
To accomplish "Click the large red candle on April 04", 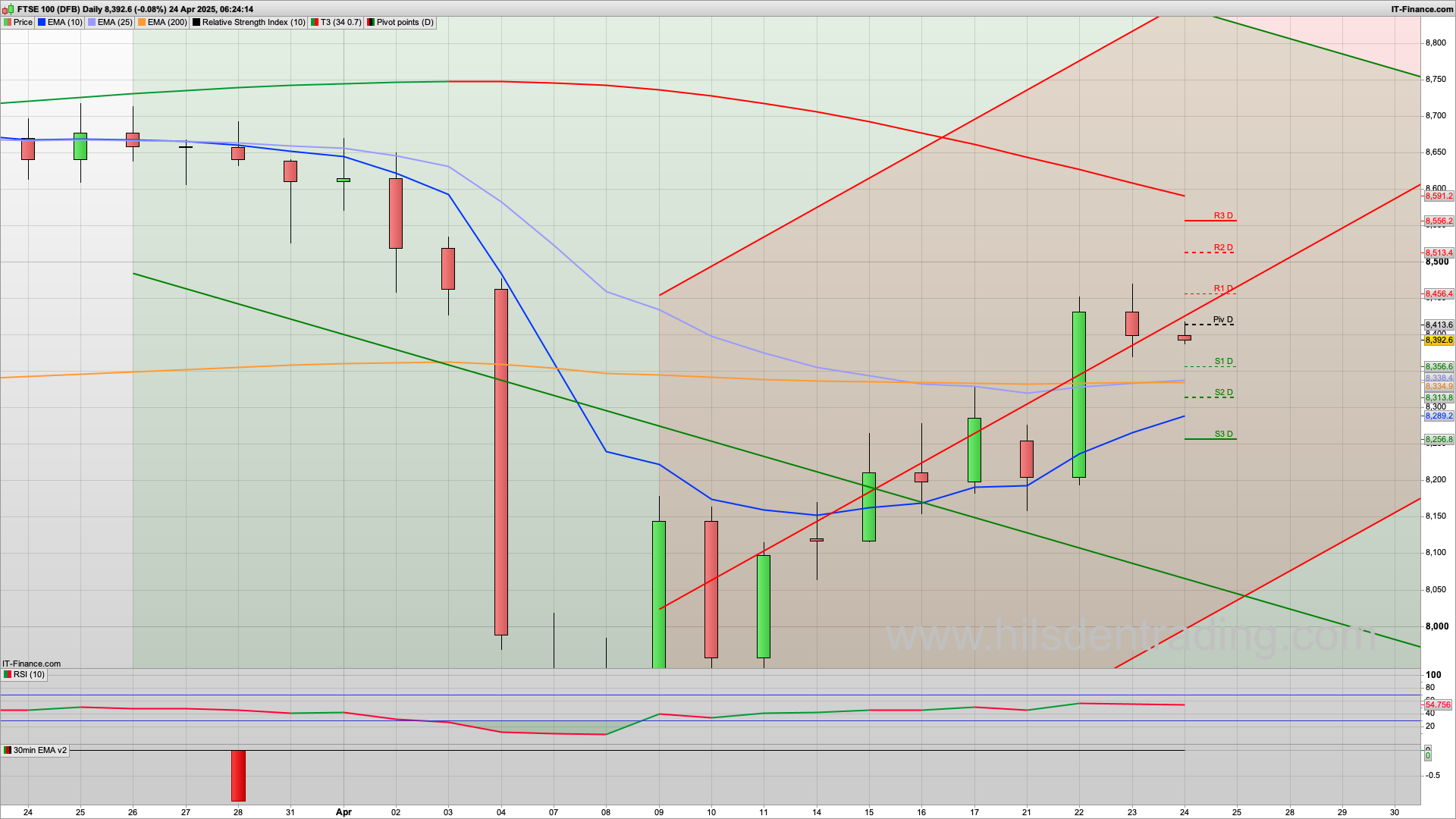I will click(501, 462).
